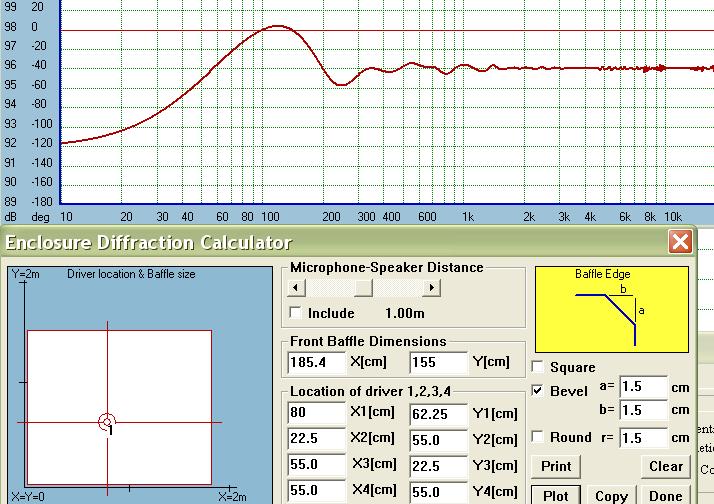Click the right arrow of distance scrollbar
Image resolution: width=714 pixels, height=504 pixels.
(431, 288)
